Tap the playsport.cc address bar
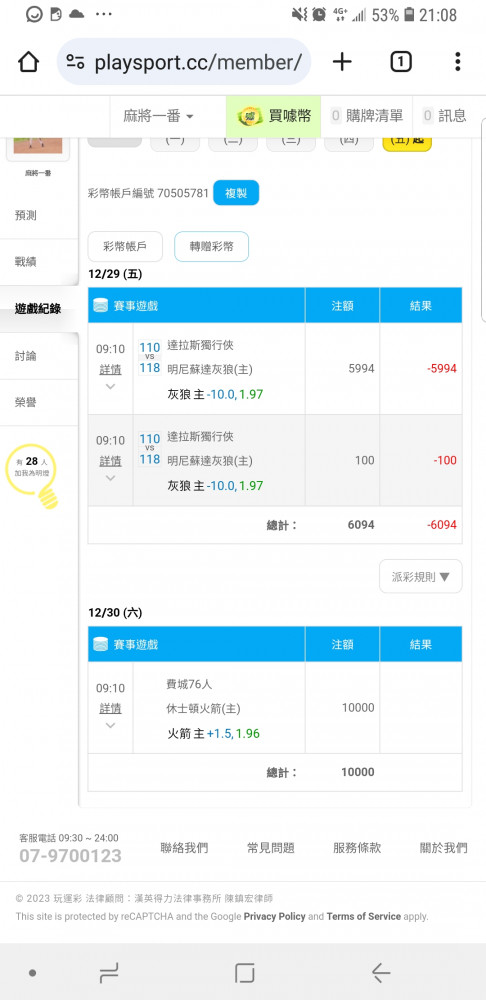This screenshot has height=1000, width=486. (184, 62)
